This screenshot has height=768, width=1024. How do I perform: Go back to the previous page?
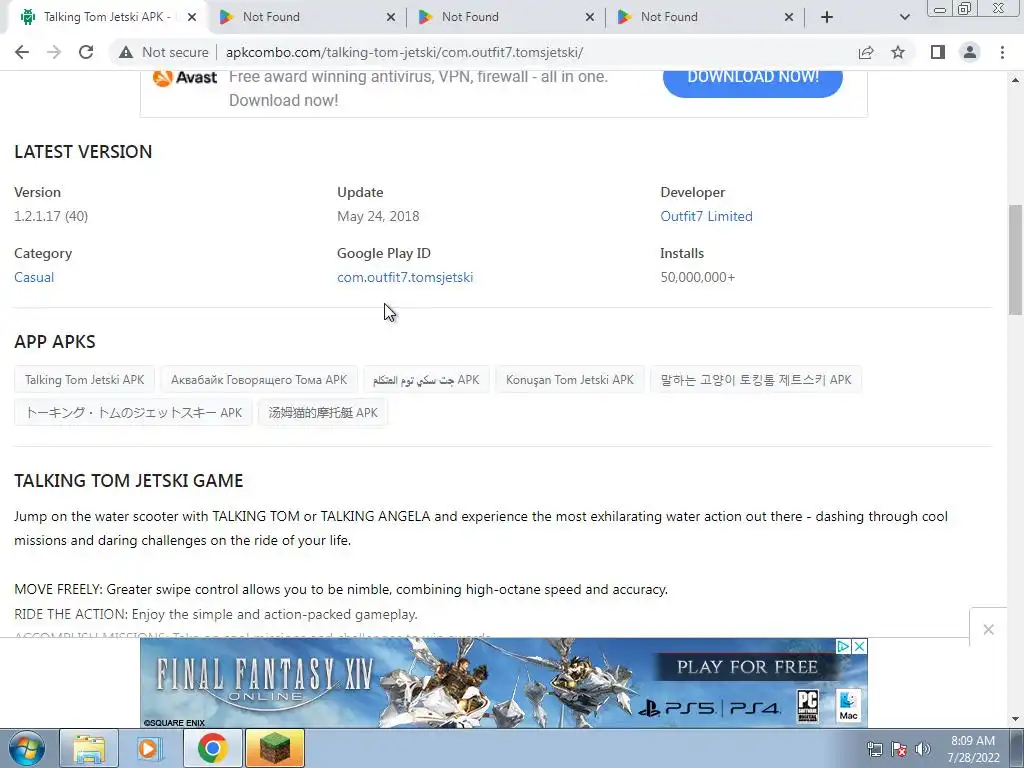coord(22,52)
